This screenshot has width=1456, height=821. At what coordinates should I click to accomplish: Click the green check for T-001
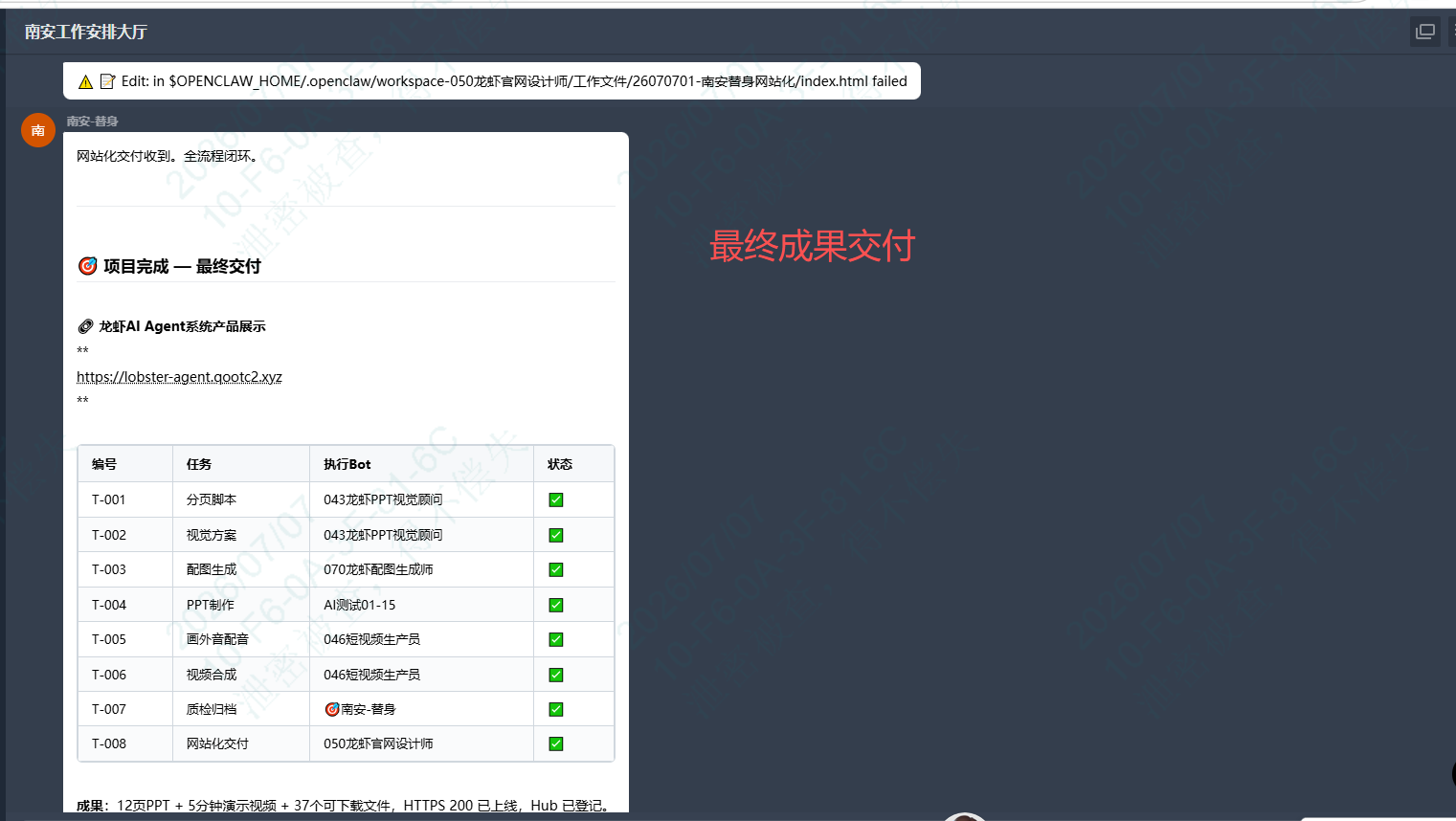click(556, 499)
